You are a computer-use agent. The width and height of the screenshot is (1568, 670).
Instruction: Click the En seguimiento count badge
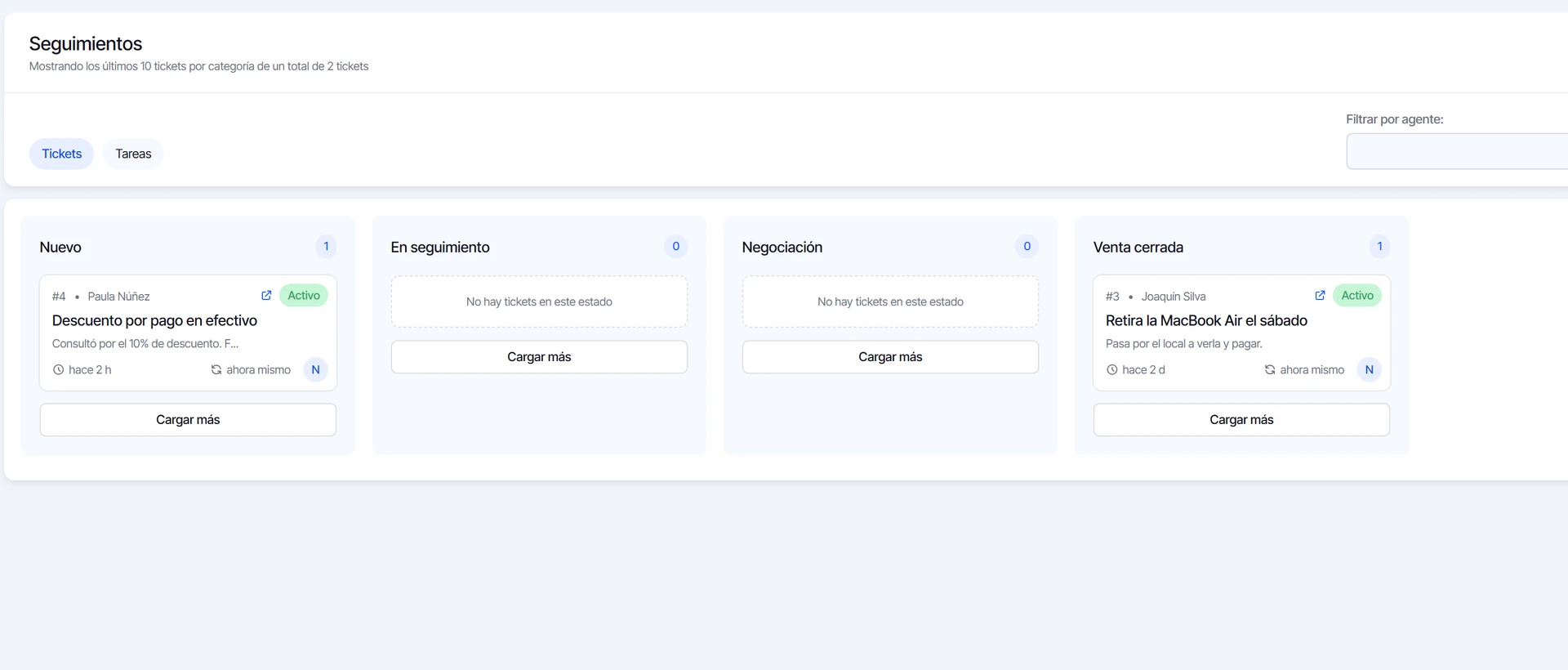[x=676, y=247]
